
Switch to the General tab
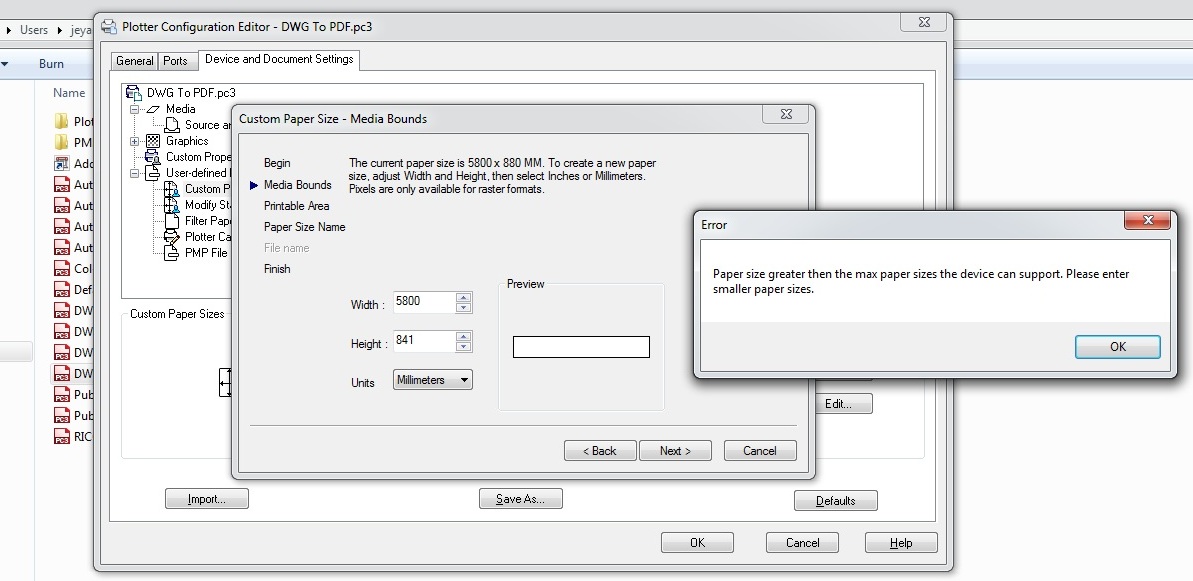135,60
